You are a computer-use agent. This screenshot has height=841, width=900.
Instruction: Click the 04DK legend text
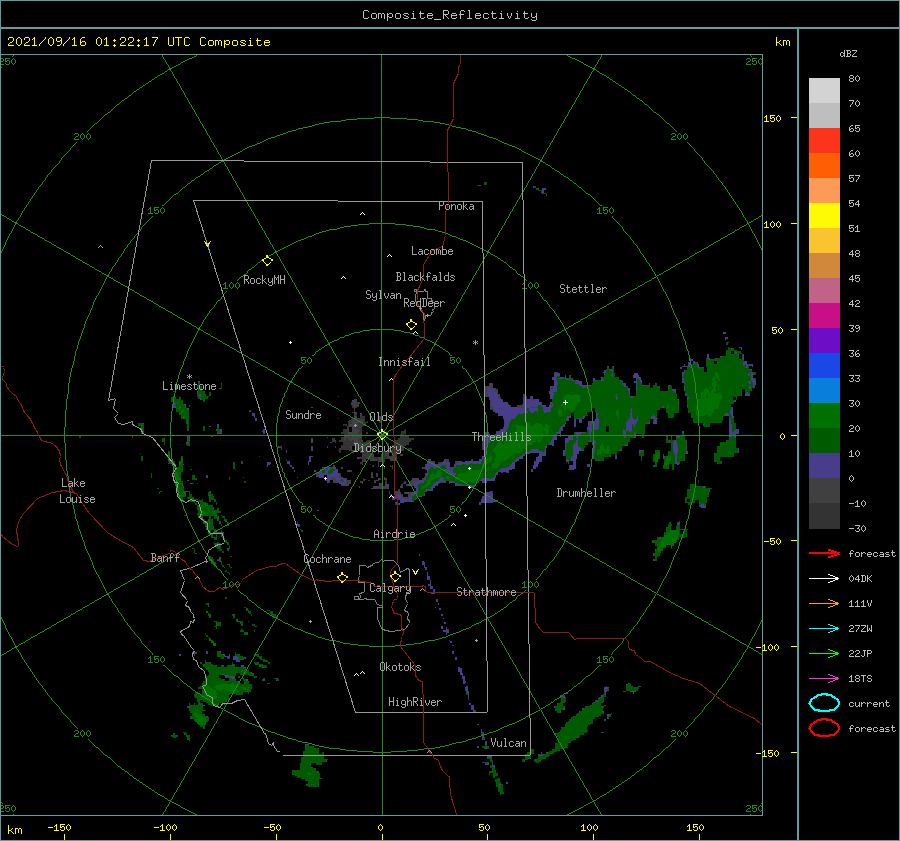click(860, 579)
